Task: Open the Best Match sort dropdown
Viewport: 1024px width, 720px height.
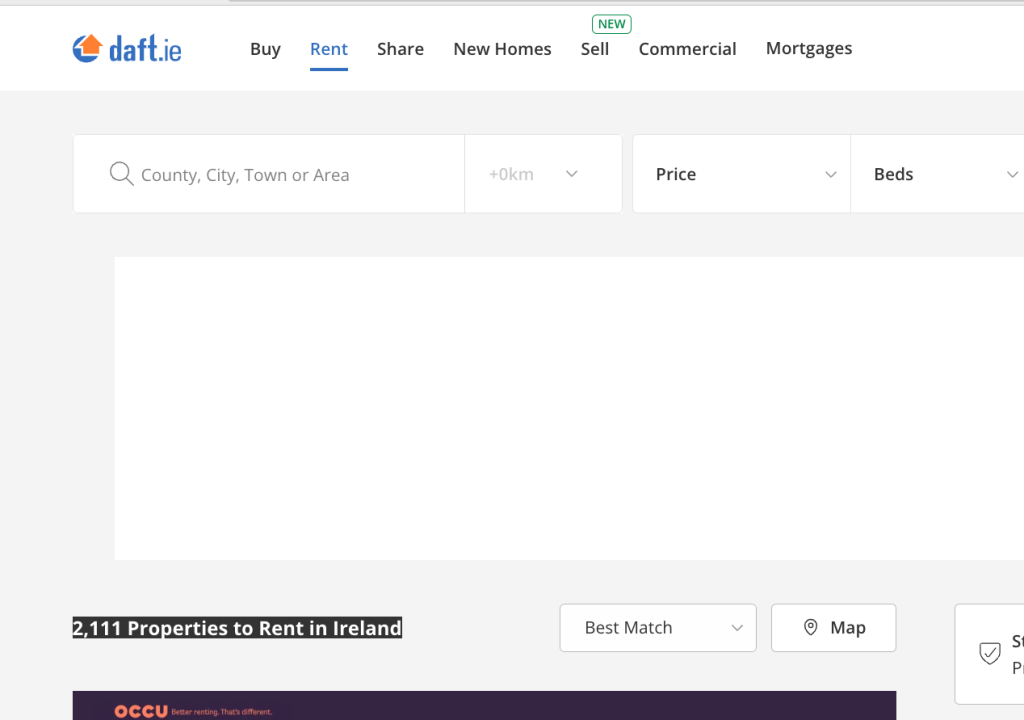Action: tap(658, 628)
